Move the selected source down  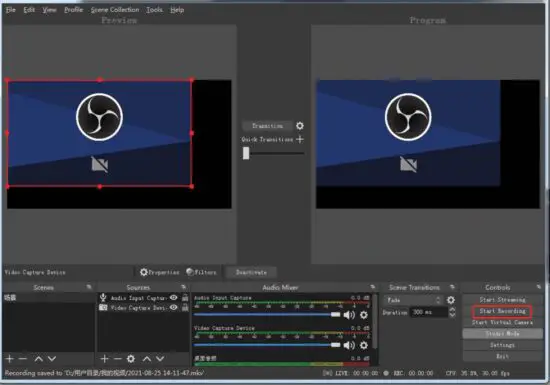160,359
